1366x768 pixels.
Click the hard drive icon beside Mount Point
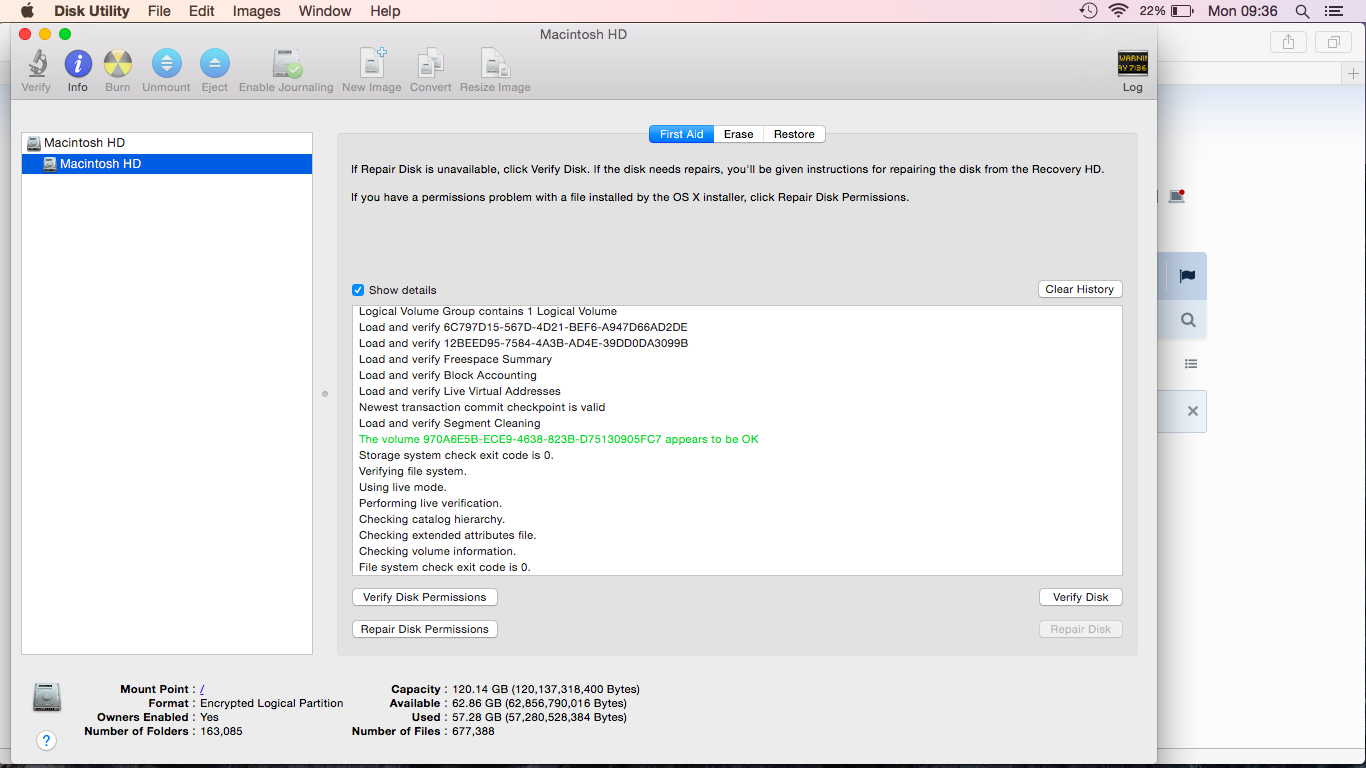click(x=47, y=697)
